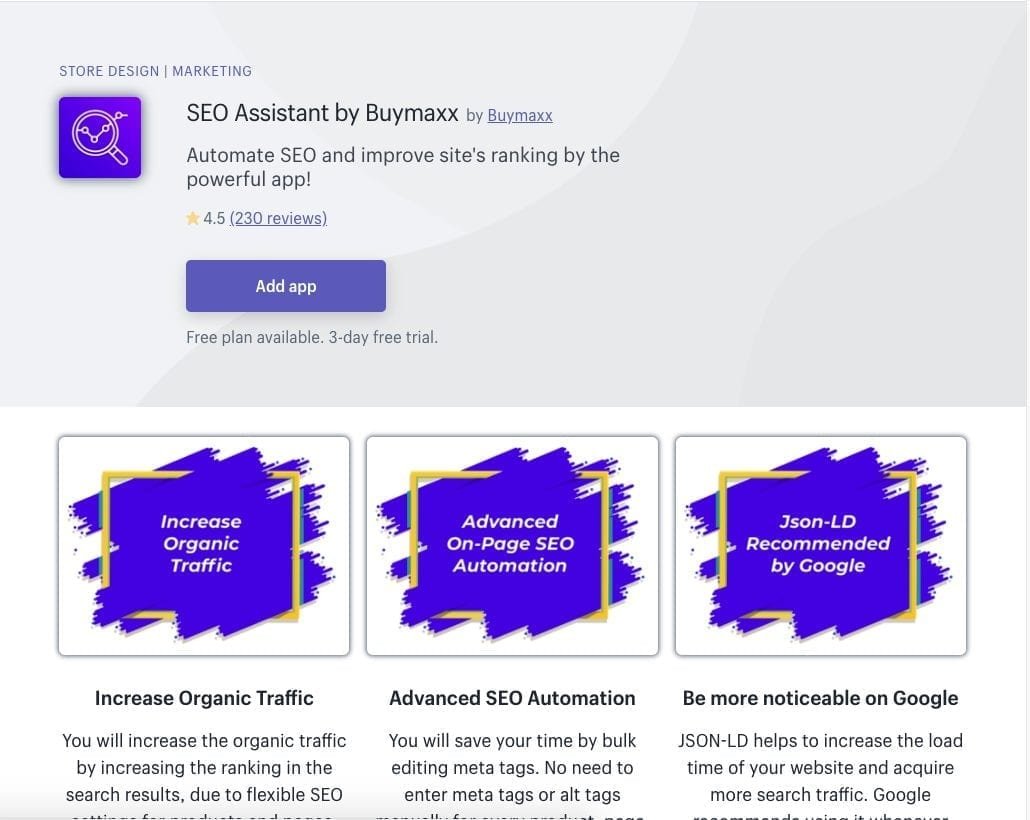Open the Json-LD Recommended by Google thumbnail
The width and height of the screenshot is (1030, 820).
(820, 545)
